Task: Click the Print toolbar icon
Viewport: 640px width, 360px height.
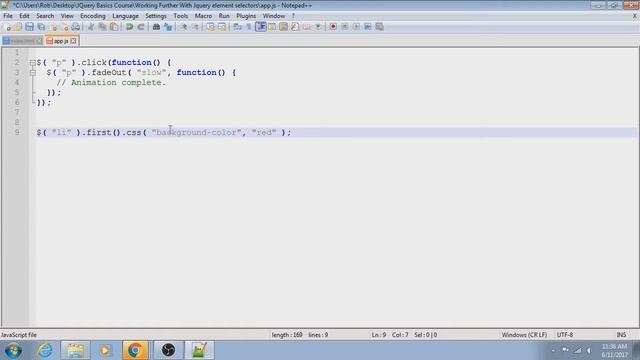Action: [76, 27]
